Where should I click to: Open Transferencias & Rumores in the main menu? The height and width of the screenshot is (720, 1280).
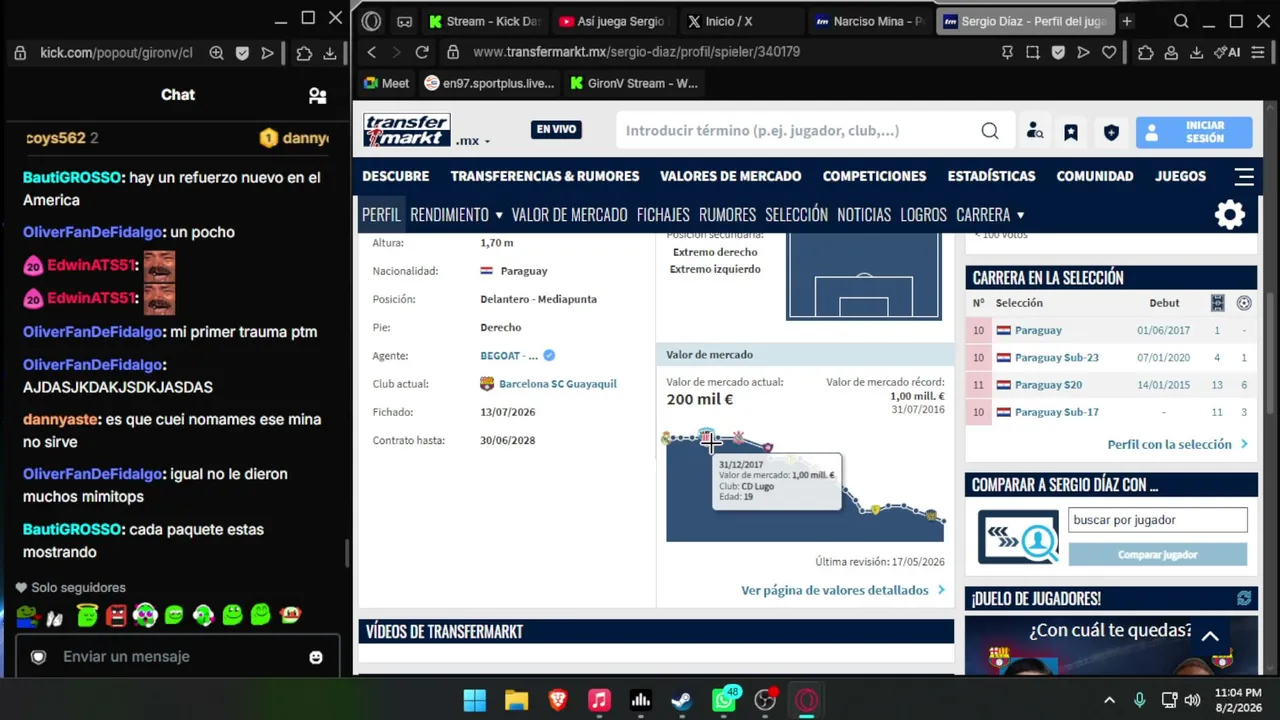coord(545,176)
